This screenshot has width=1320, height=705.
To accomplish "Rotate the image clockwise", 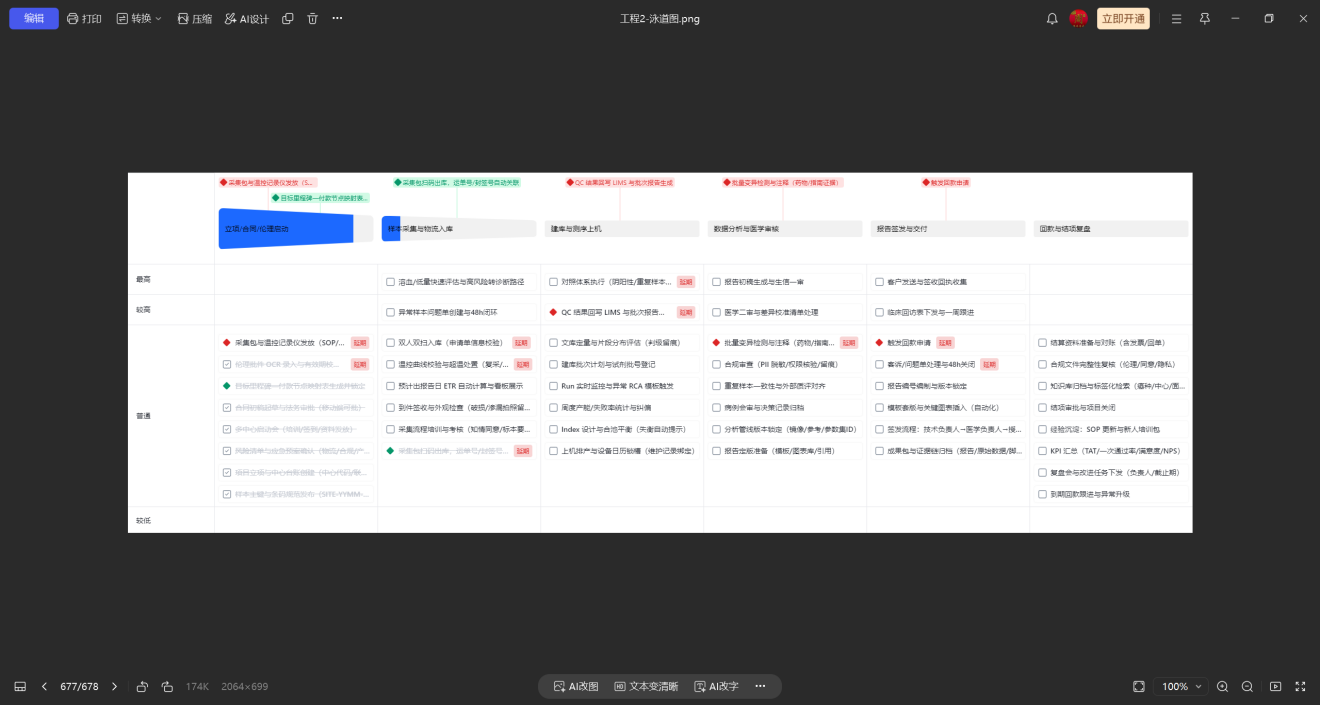I will [166, 686].
